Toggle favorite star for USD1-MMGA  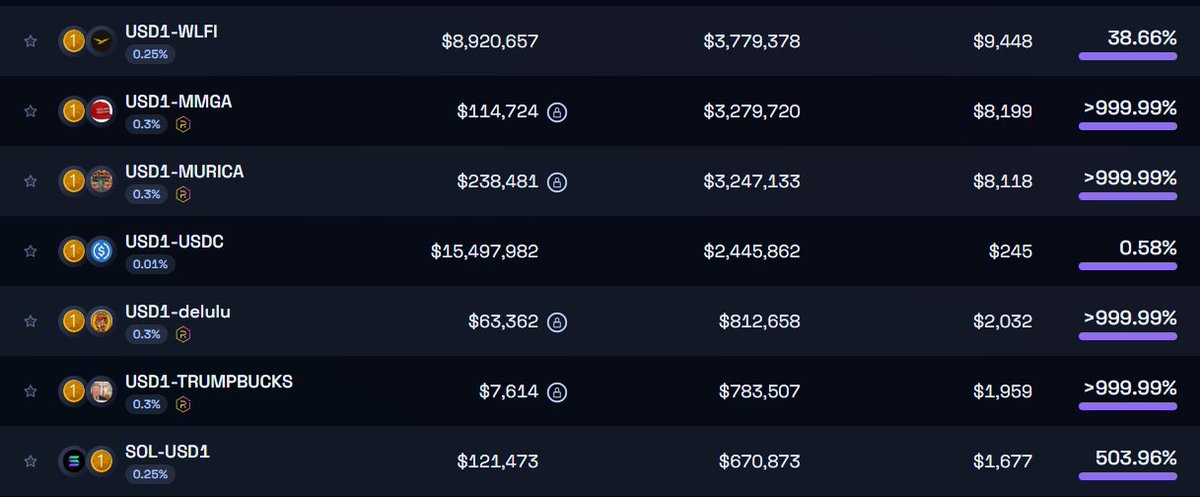(x=31, y=111)
